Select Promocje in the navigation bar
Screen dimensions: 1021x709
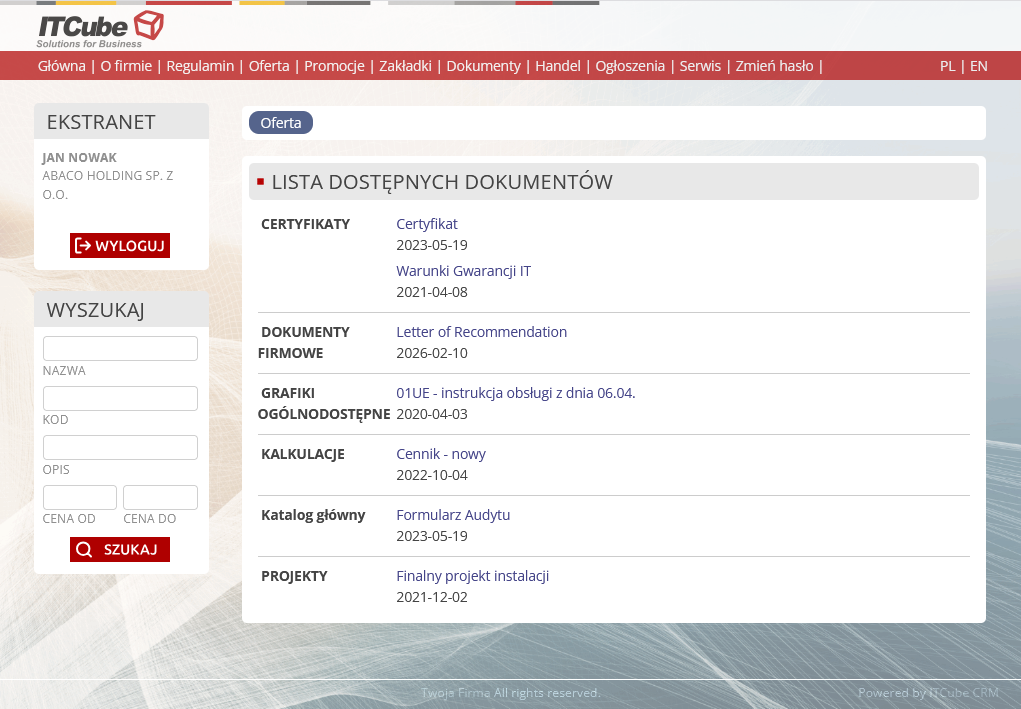tap(334, 66)
